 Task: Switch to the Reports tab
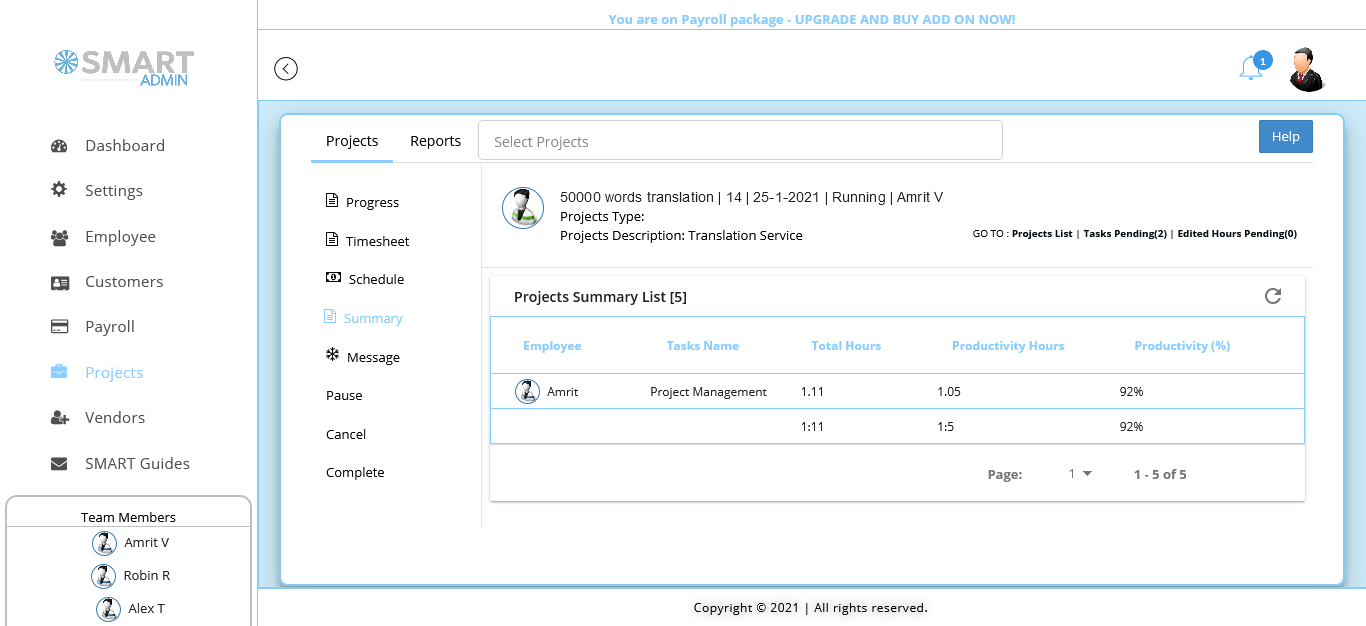[435, 141]
